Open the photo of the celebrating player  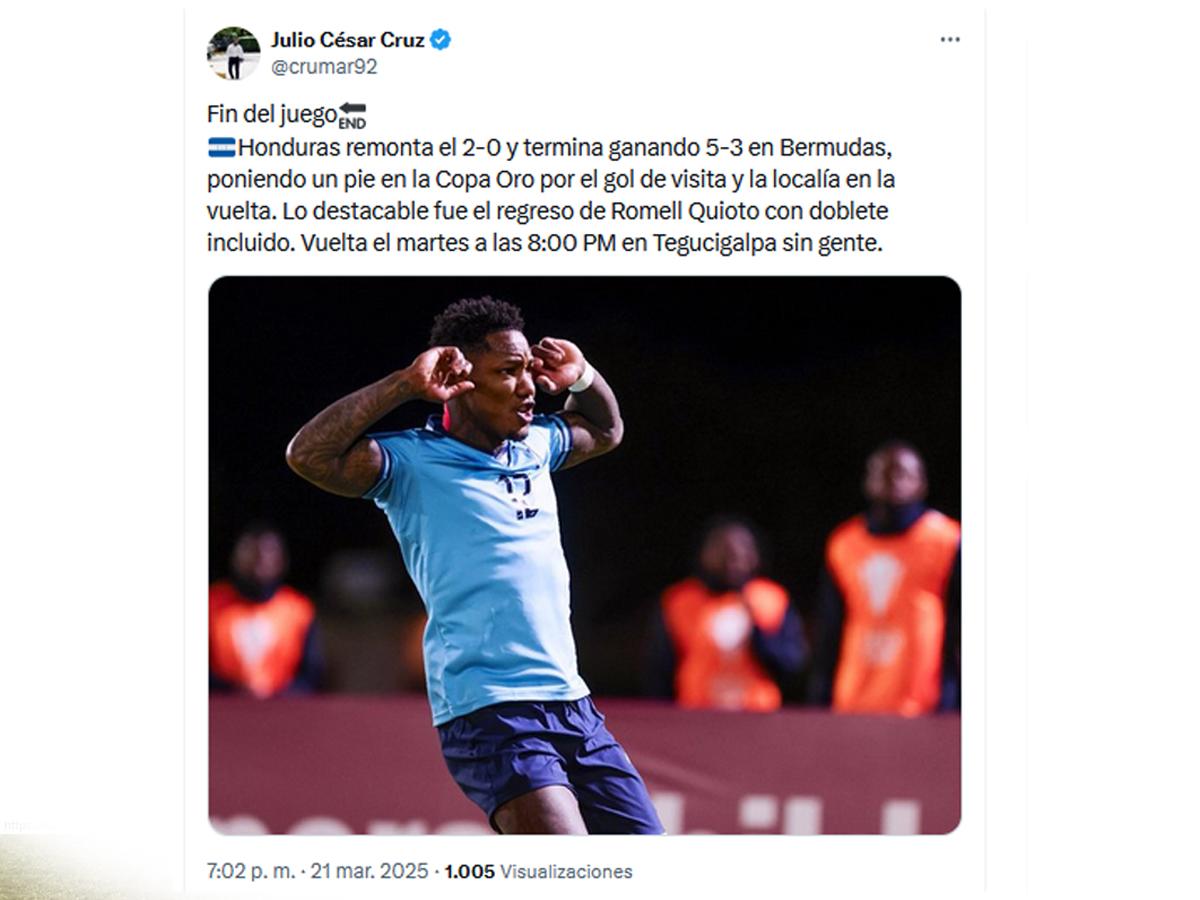(x=584, y=555)
